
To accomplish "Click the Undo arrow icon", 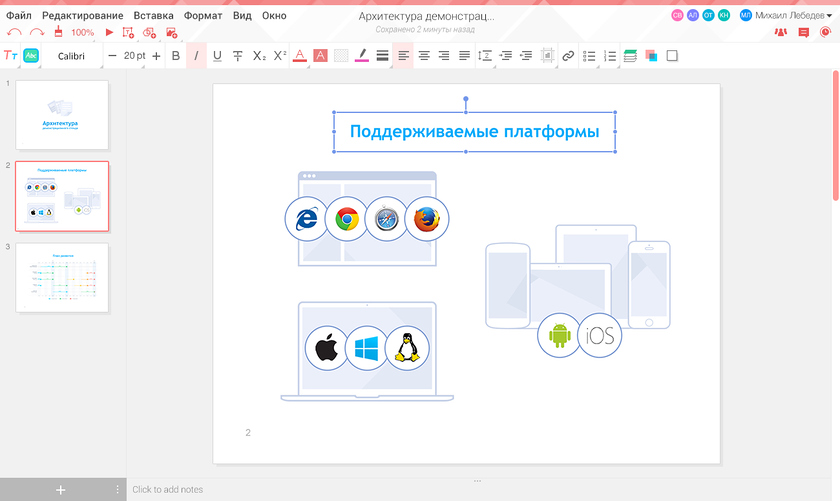I will [x=14, y=33].
